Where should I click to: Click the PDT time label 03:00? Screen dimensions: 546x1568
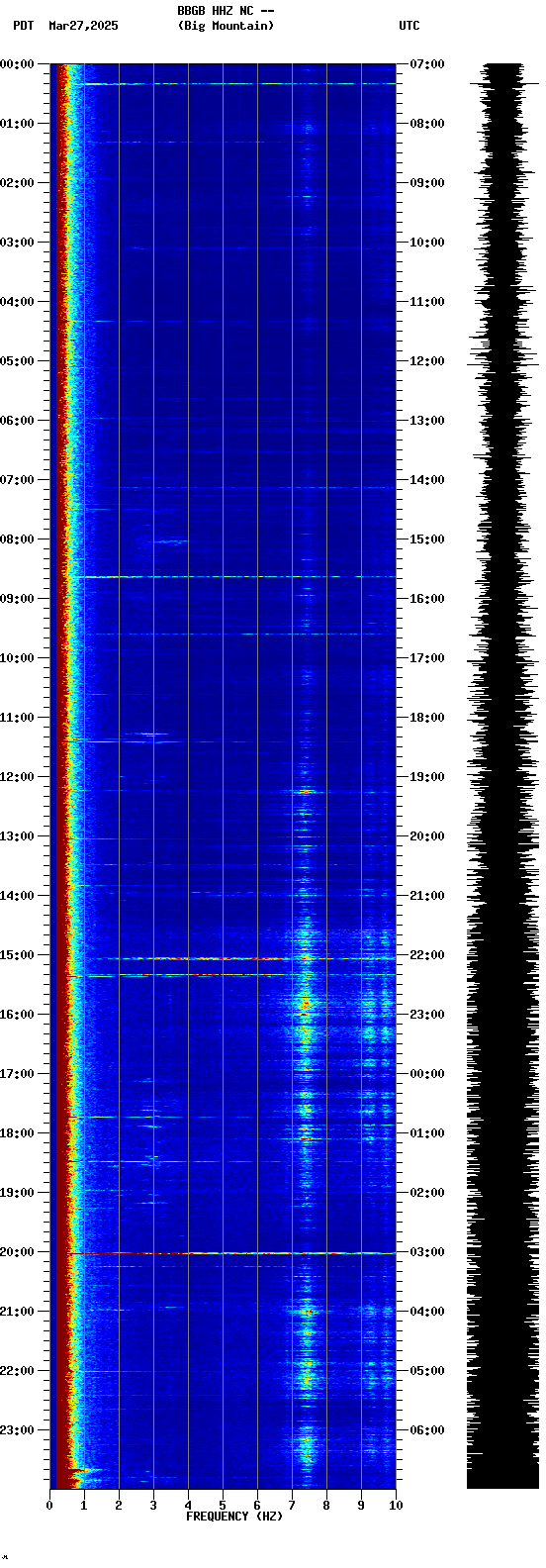pos(17,243)
